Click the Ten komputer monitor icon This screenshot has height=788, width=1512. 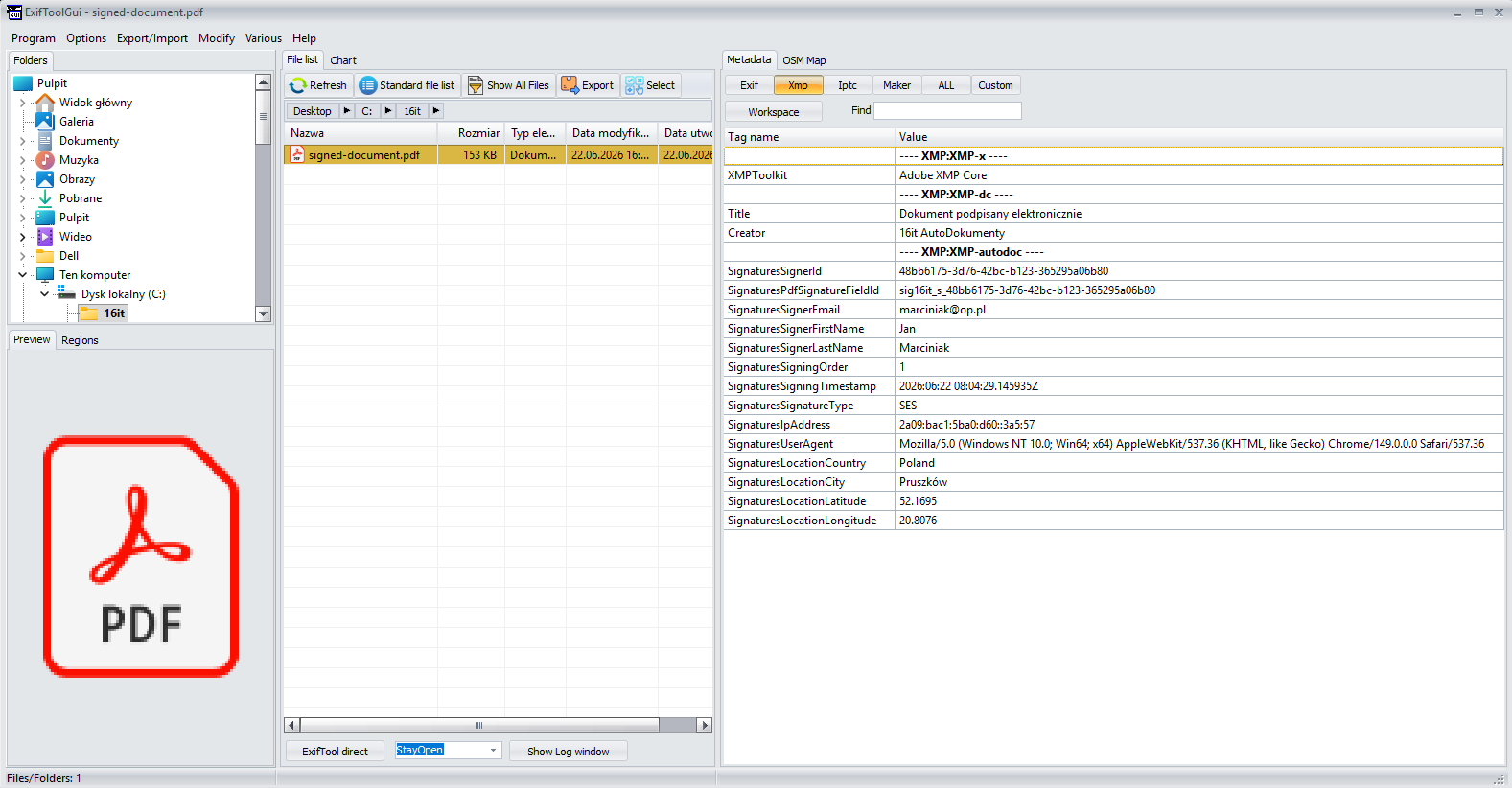pyautogui.click(x=45, y=275)
